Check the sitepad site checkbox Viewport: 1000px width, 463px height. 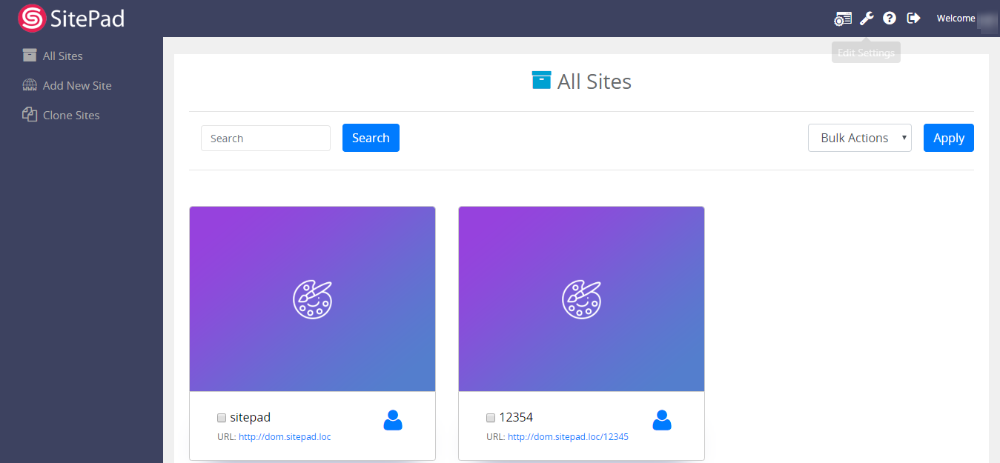pyautogui.click(x=221, y=417)
